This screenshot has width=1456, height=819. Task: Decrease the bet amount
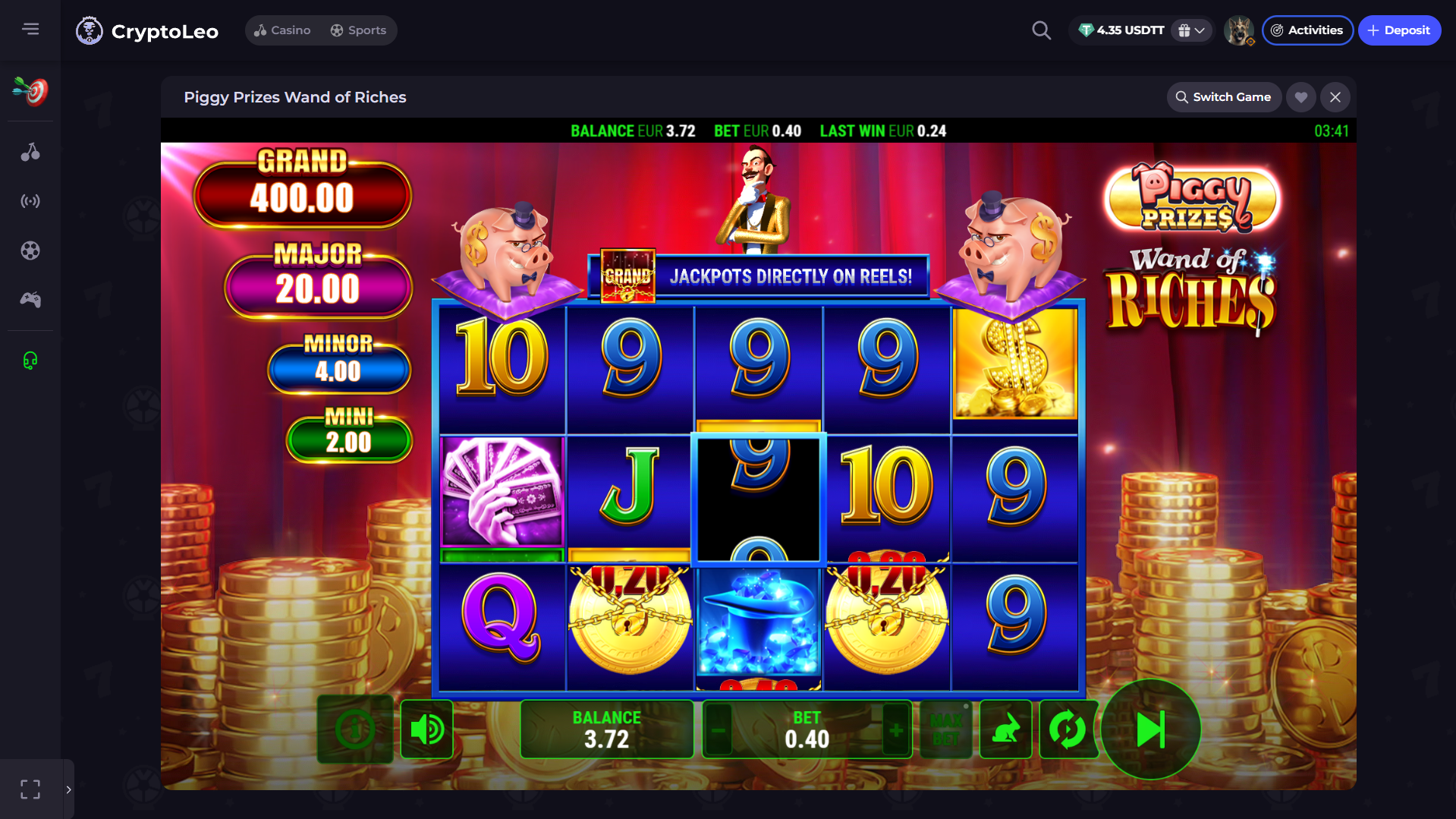(718, 730)
